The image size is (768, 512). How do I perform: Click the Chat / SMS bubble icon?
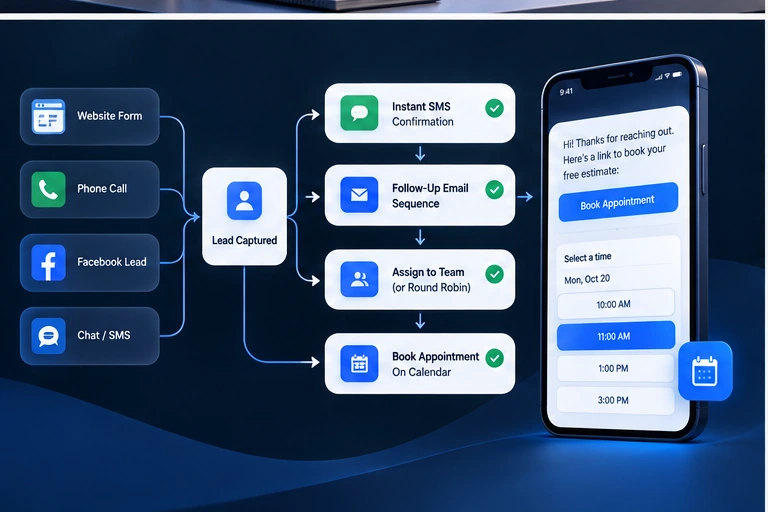48,336
